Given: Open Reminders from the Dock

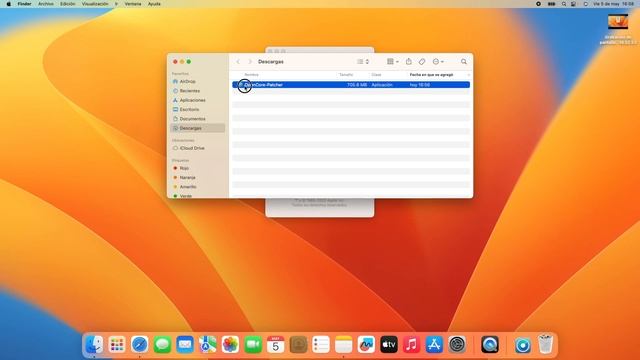Looking at the screenshot, I should pos(321,345).
